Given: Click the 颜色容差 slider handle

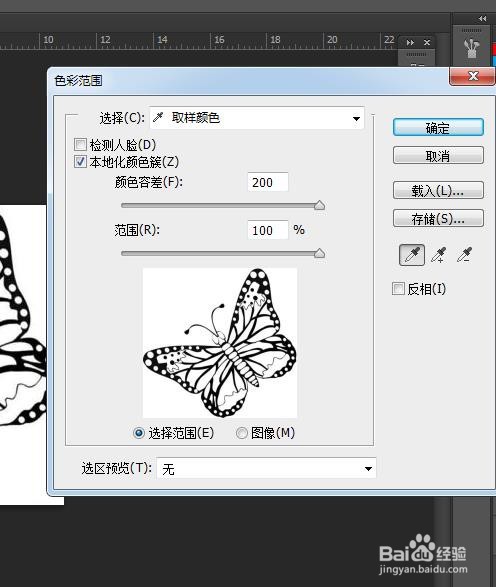Looking at the screenshot, I should click(x=319, y=205).
